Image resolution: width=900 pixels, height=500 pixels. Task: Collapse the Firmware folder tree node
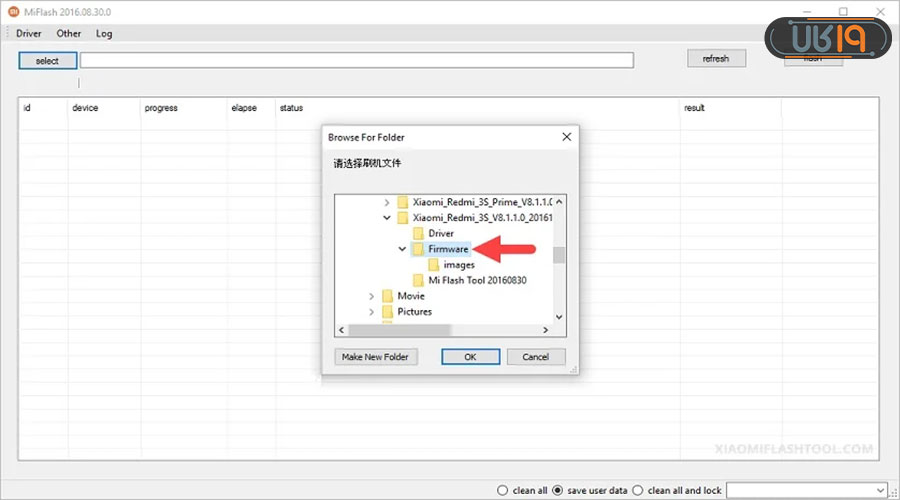(402, 249)
